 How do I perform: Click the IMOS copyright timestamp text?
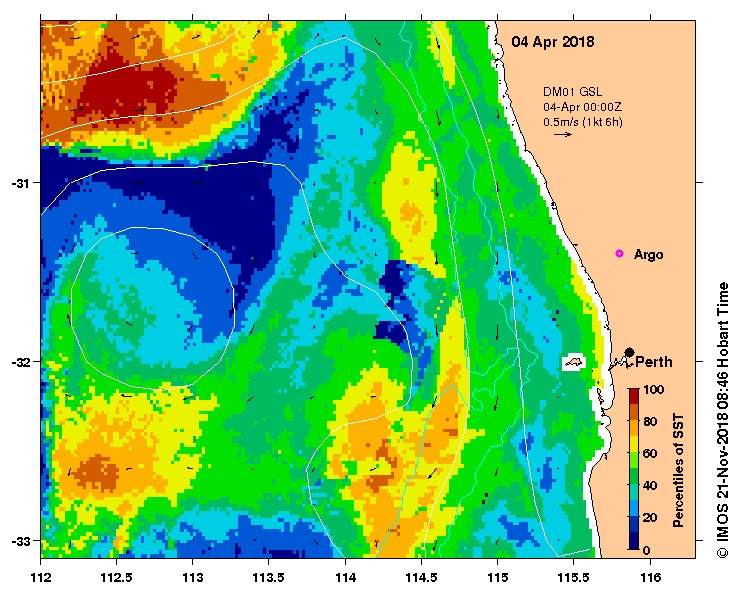click(723, 420)
